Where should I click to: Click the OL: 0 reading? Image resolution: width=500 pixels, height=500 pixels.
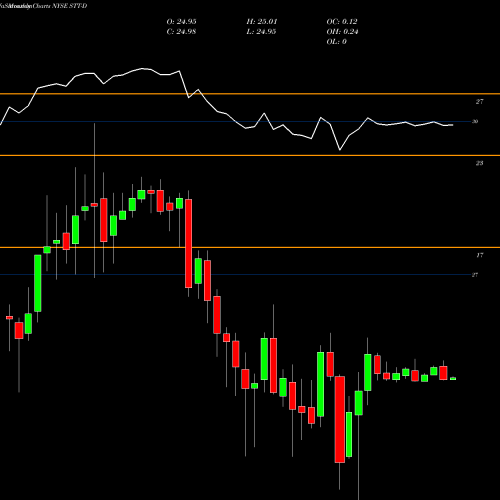(336, 42)
